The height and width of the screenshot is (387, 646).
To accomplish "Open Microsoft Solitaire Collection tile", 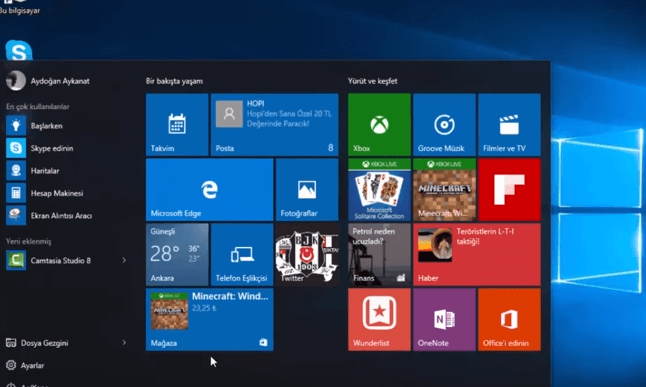I will [x=379, y=190].
